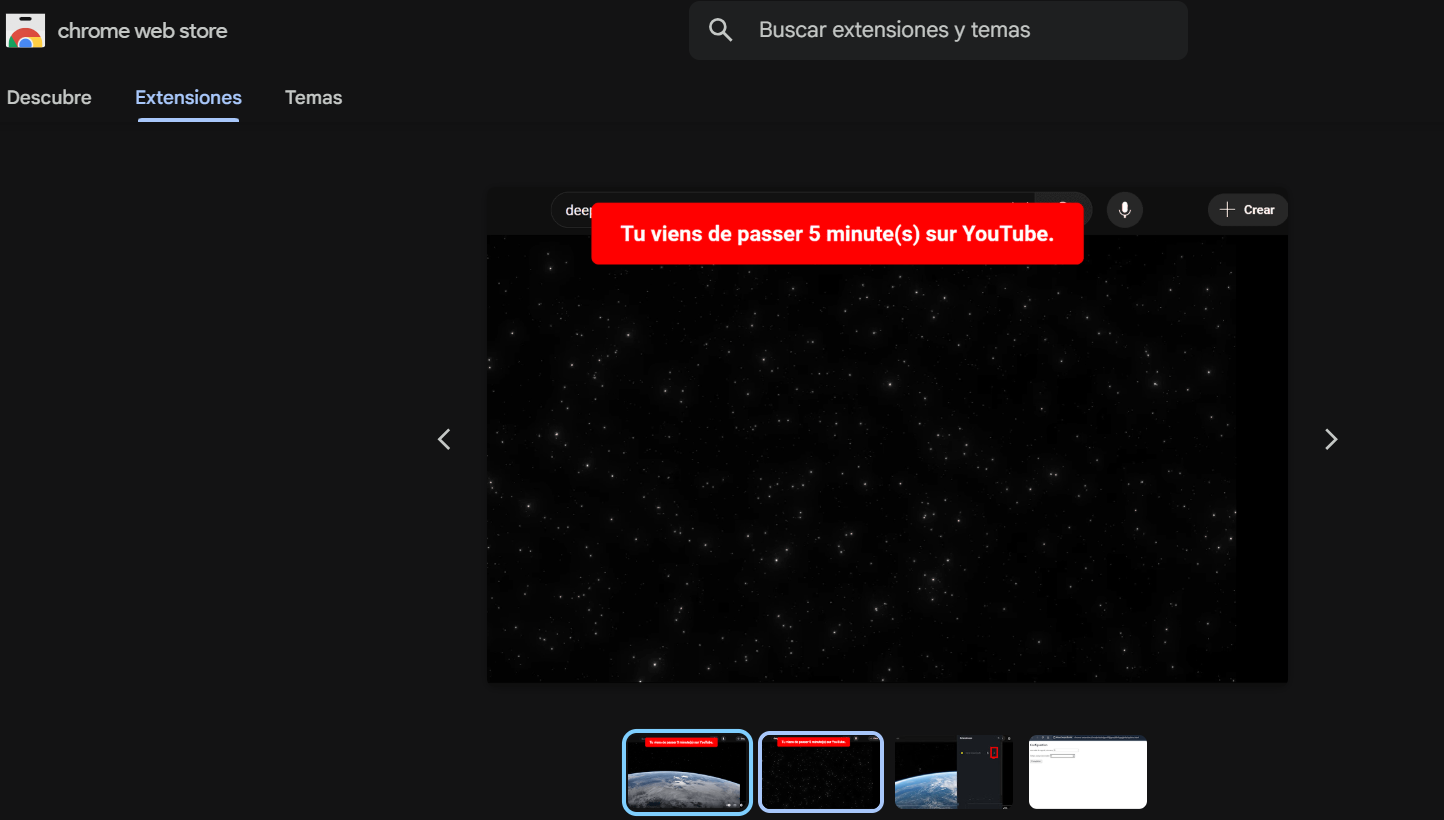Screen dimensions: 1444x820
Task: Advance to the next screenshot with right arrow
Action: 1330,439
